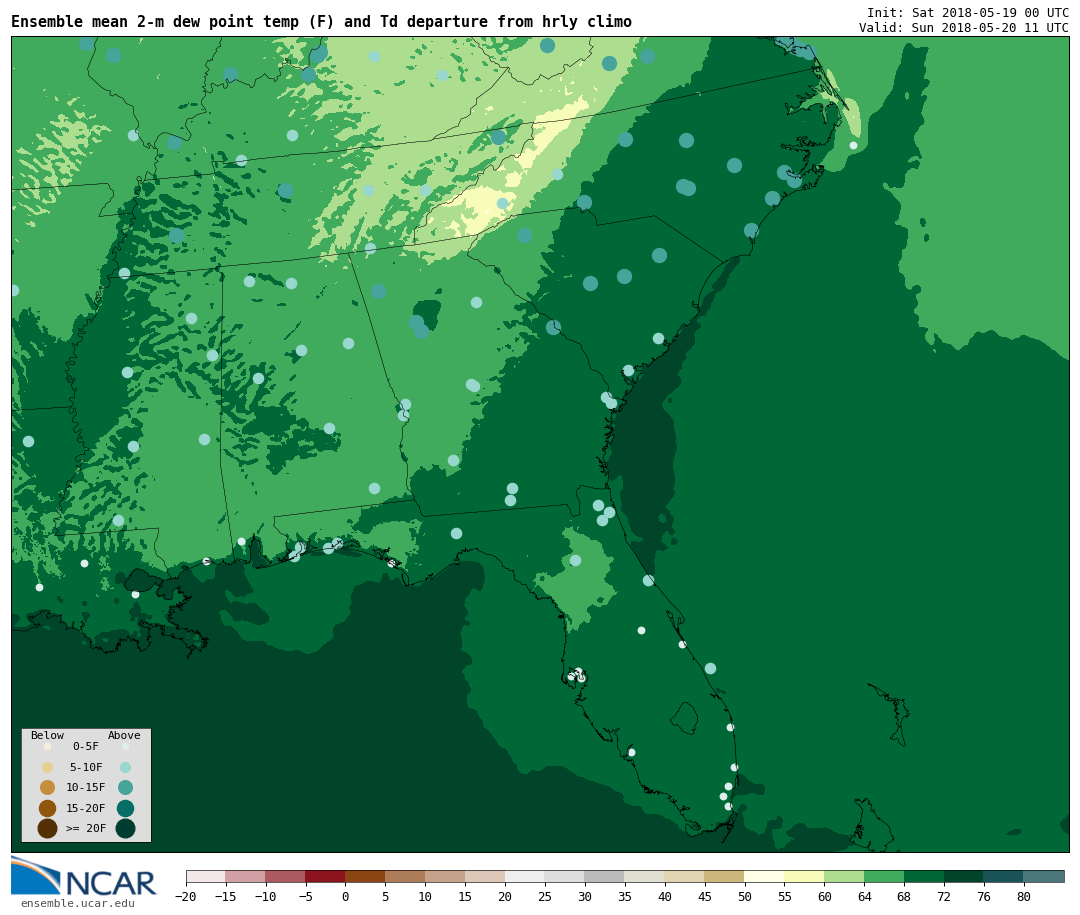
Task: Click the '15-20F' legend label
Action: click(x=86, y=808)
